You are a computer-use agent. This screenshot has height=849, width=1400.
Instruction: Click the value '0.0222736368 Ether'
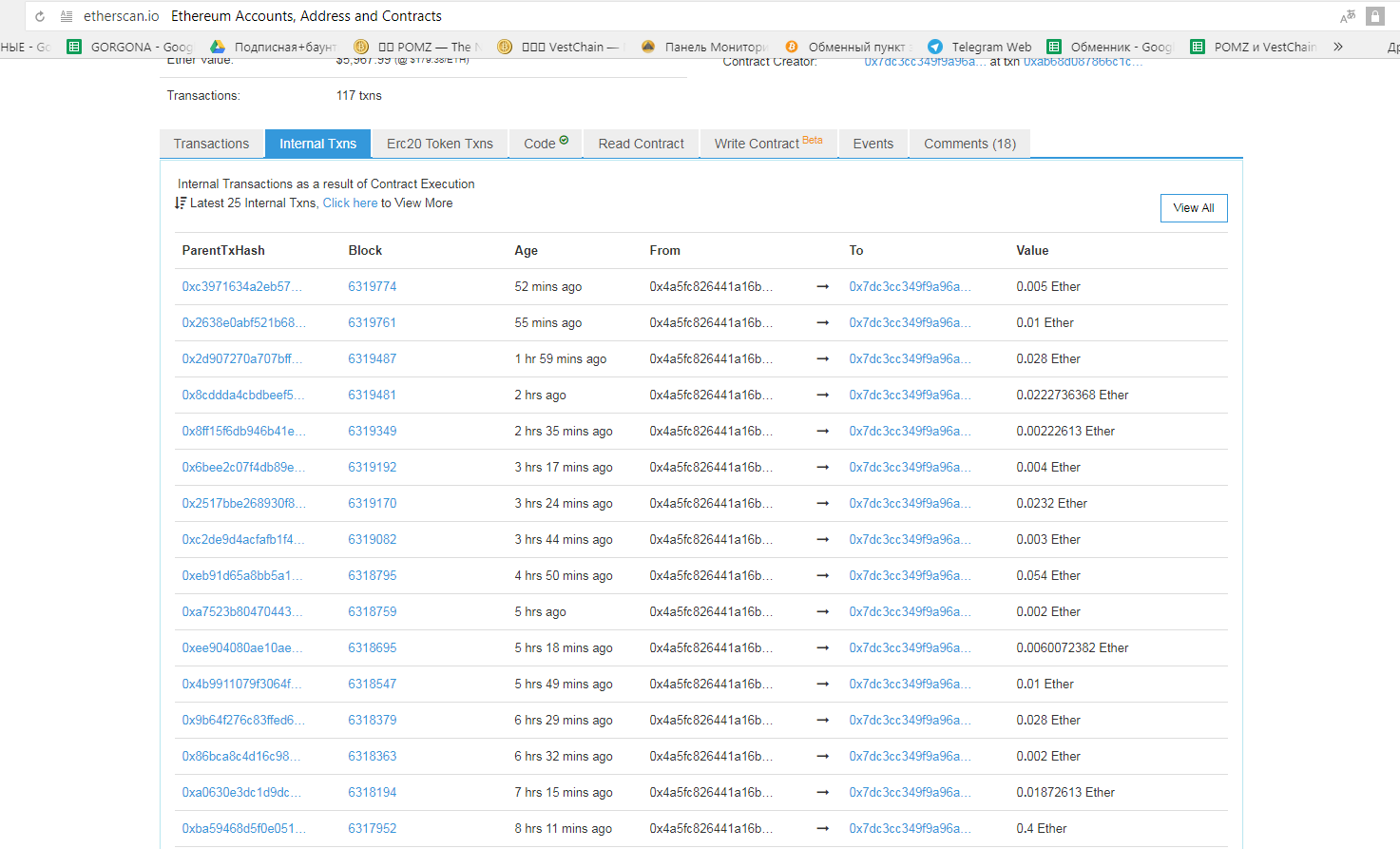click(x=1072, y=395)
